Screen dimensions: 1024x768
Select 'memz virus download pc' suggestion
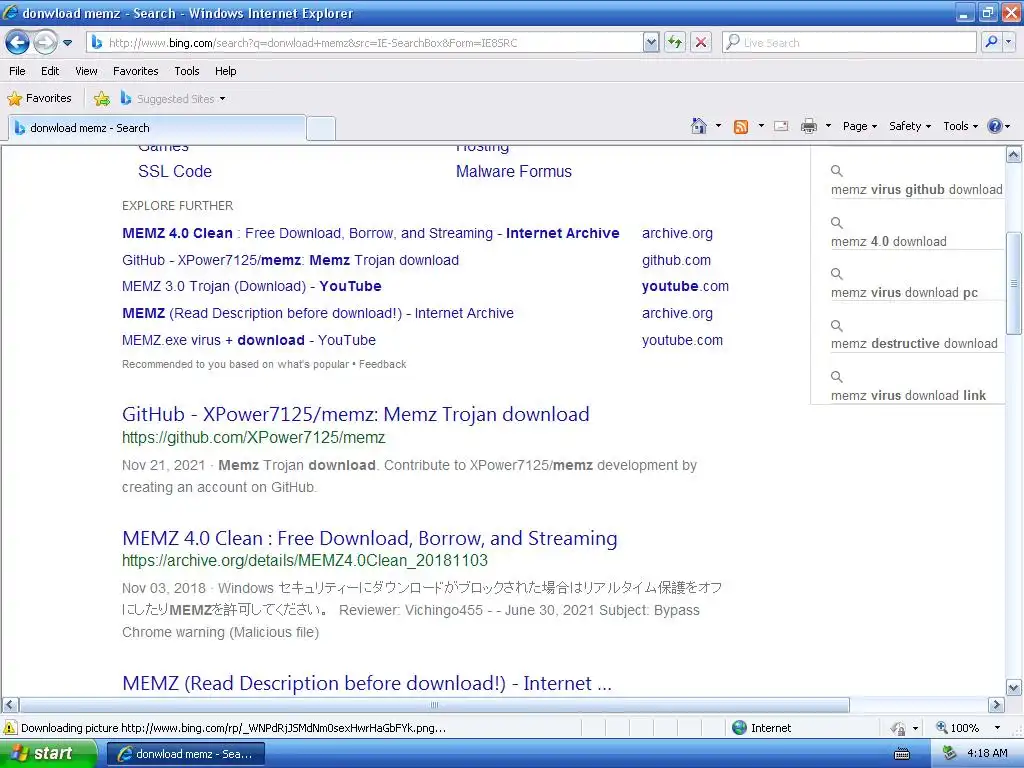[x=904, y=293]
